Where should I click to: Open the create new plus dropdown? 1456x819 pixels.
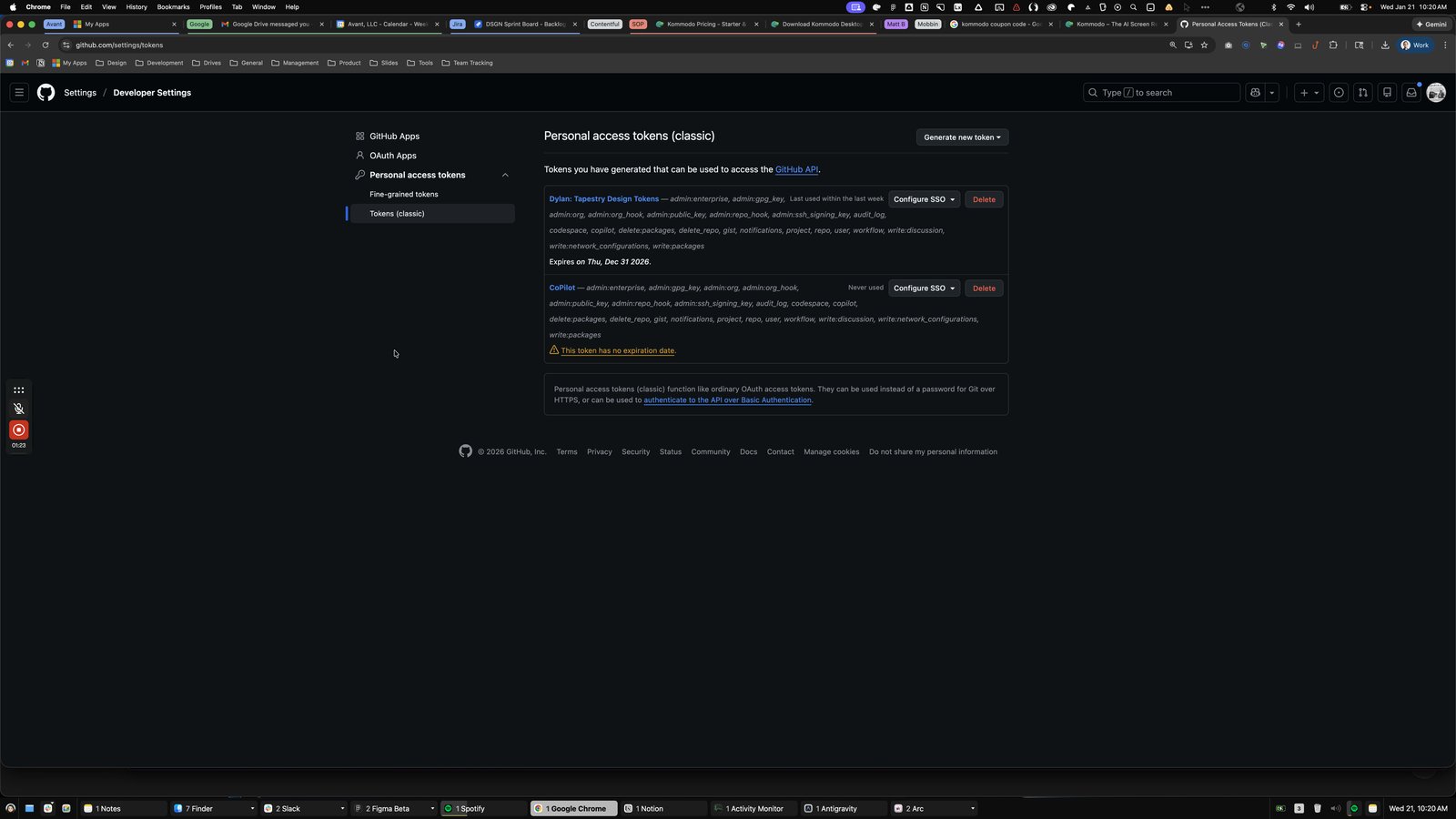pyautogui.click(x=1309, y=92)
